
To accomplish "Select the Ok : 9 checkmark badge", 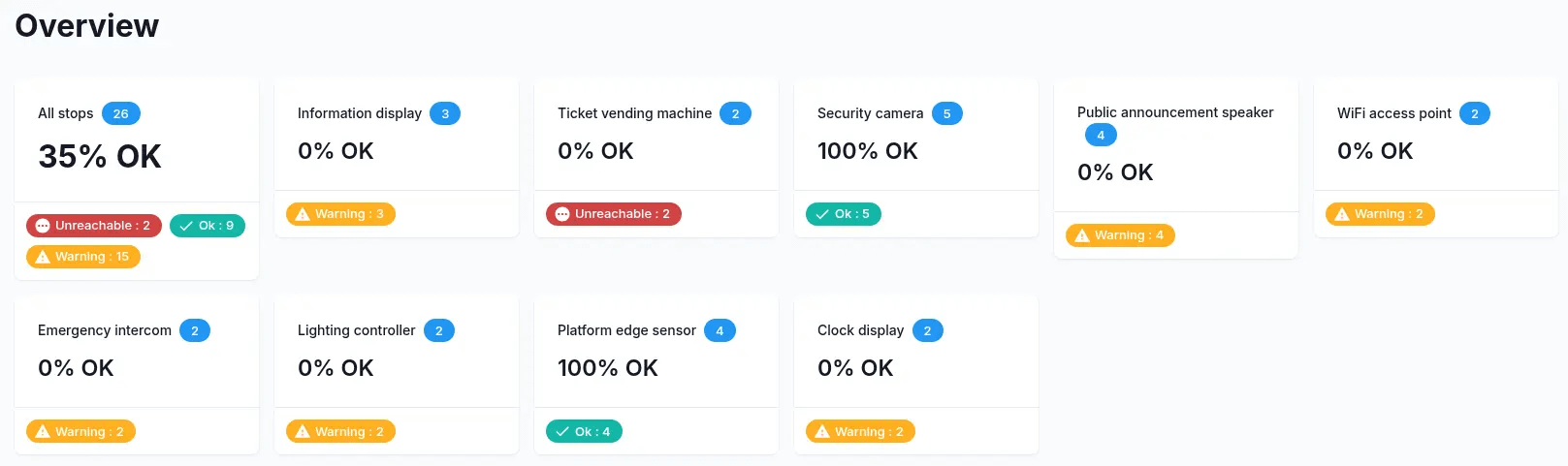I will coord(208,226).
